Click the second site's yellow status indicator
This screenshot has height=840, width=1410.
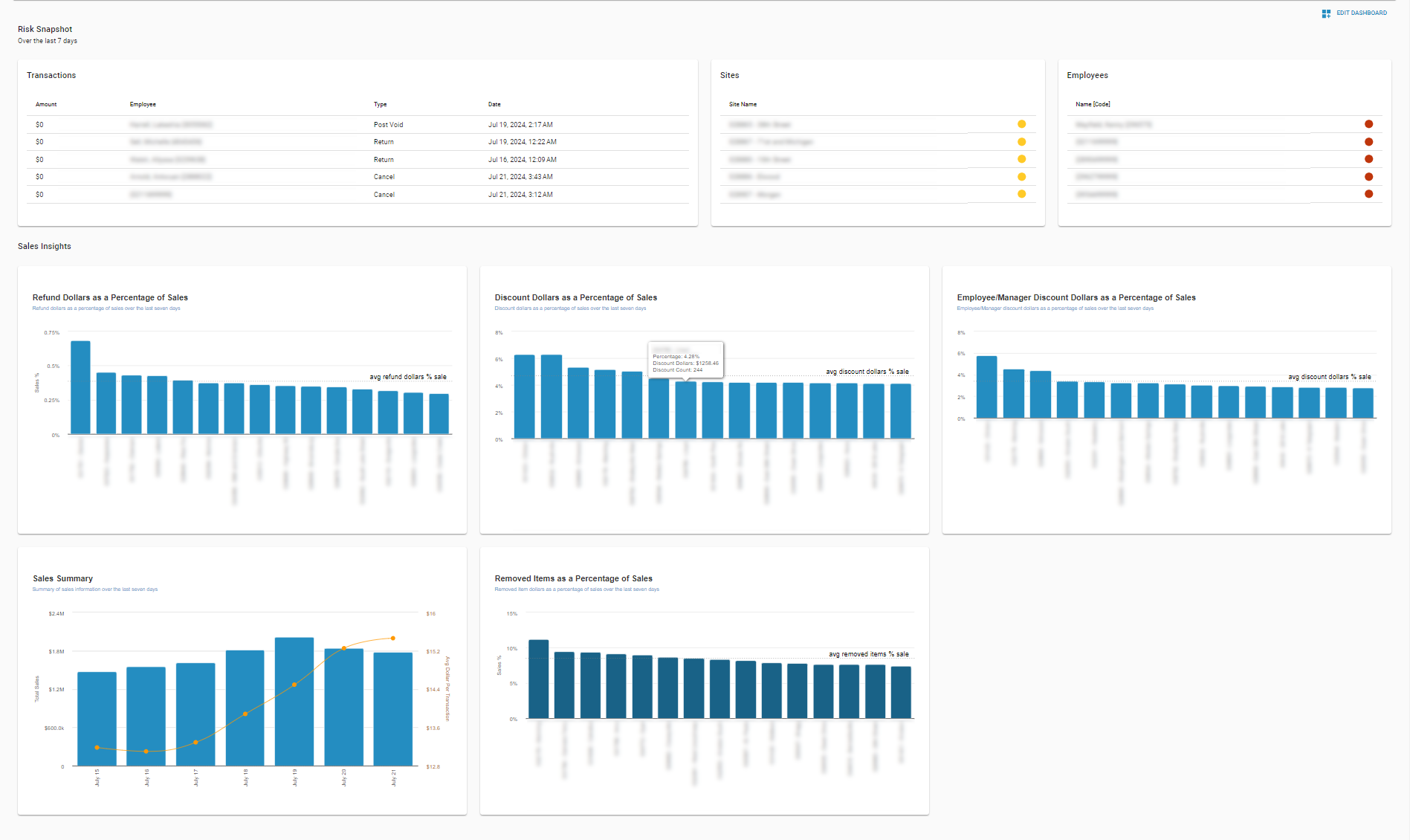click(1022, 141)
